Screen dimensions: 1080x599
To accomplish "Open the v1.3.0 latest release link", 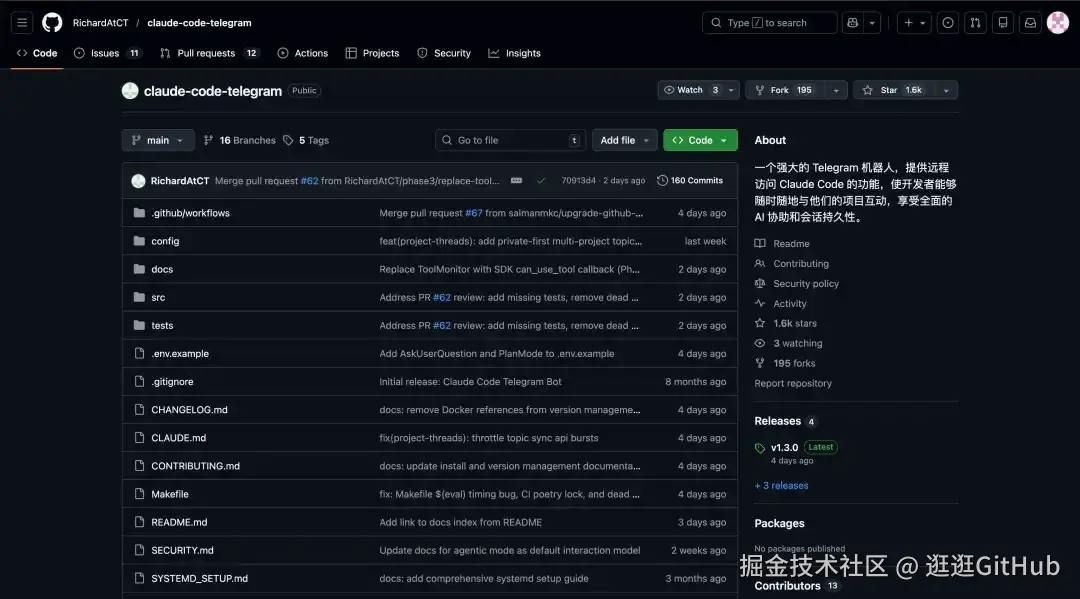I will click(784, 447).
